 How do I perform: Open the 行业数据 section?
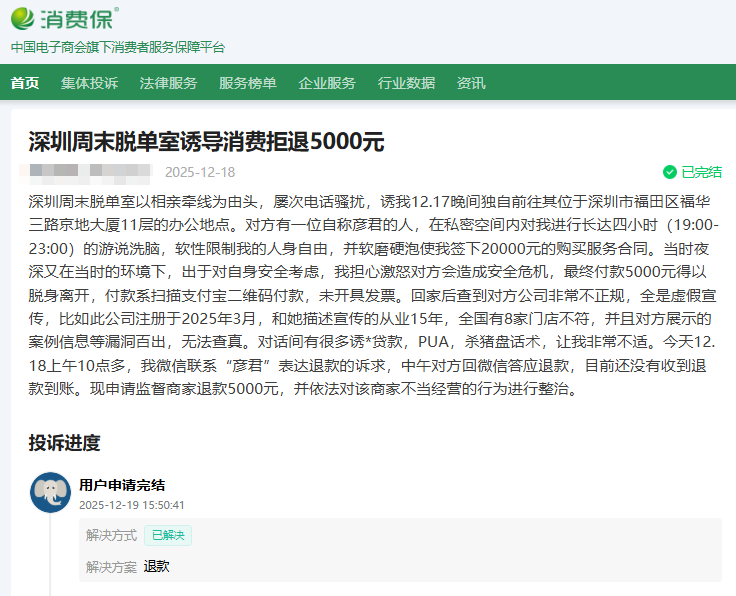(406, 83)
